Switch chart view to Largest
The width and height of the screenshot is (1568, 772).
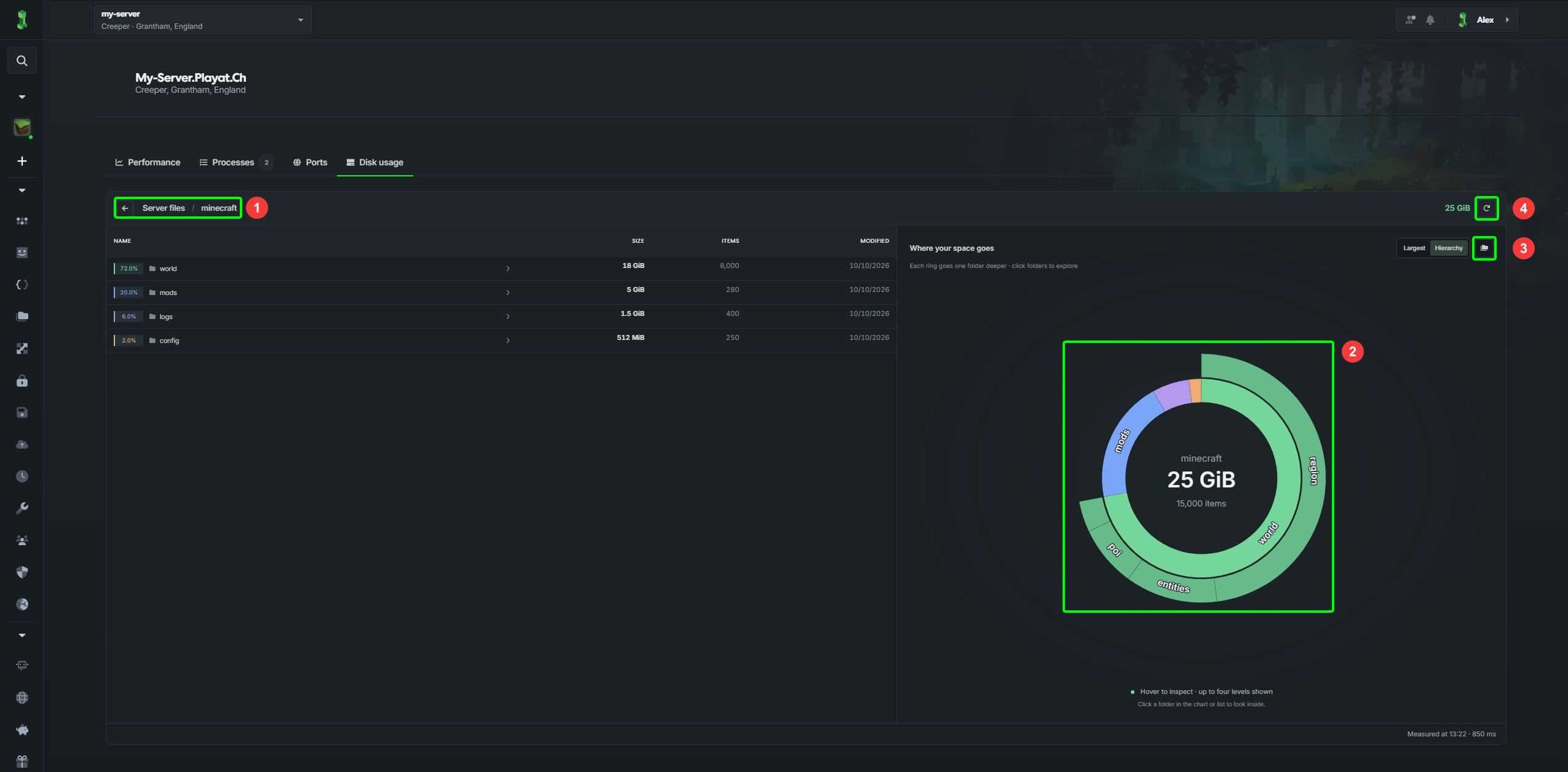click(x=1414, y=248)
